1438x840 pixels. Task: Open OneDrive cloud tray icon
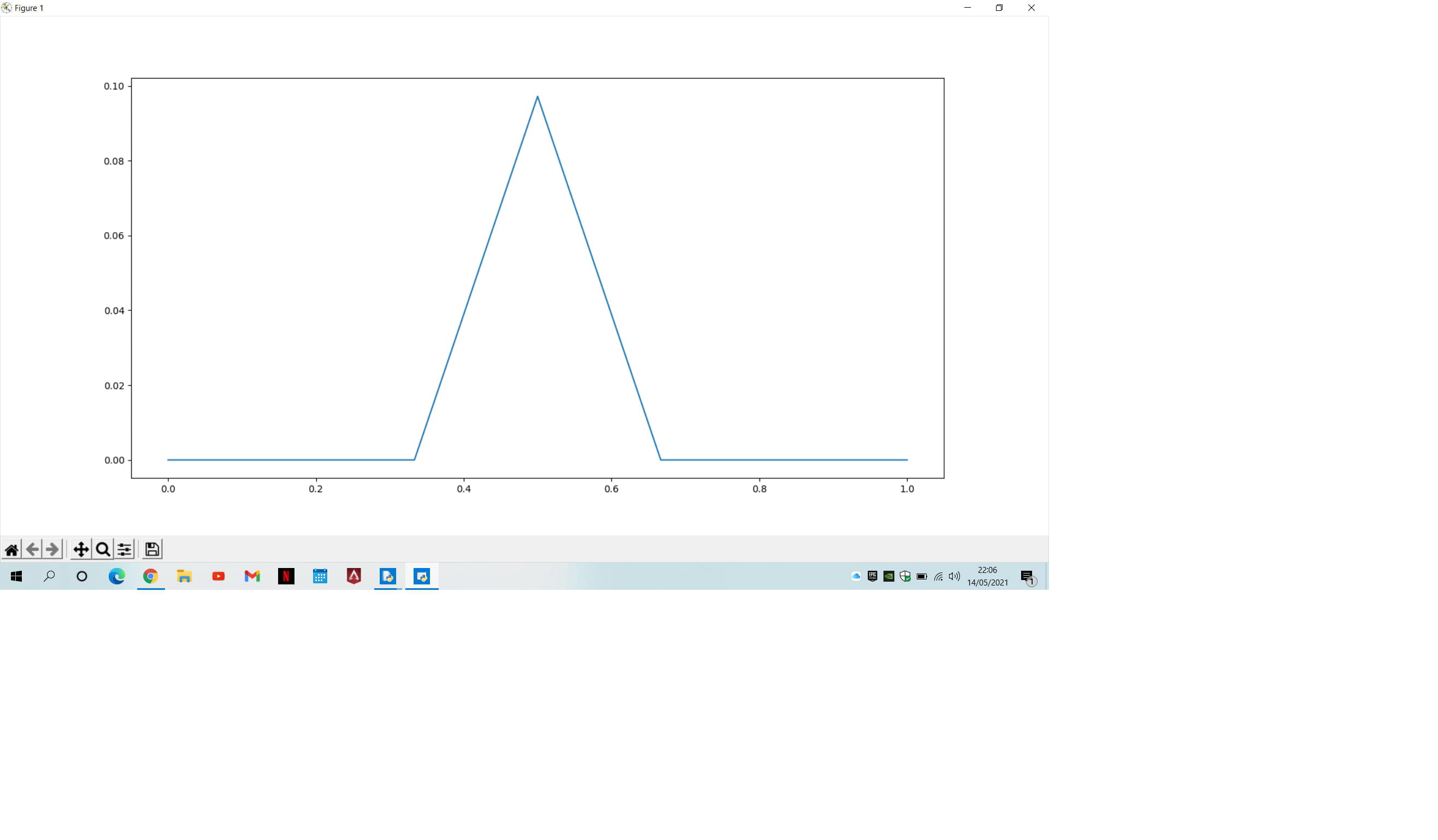pos(856,577)
